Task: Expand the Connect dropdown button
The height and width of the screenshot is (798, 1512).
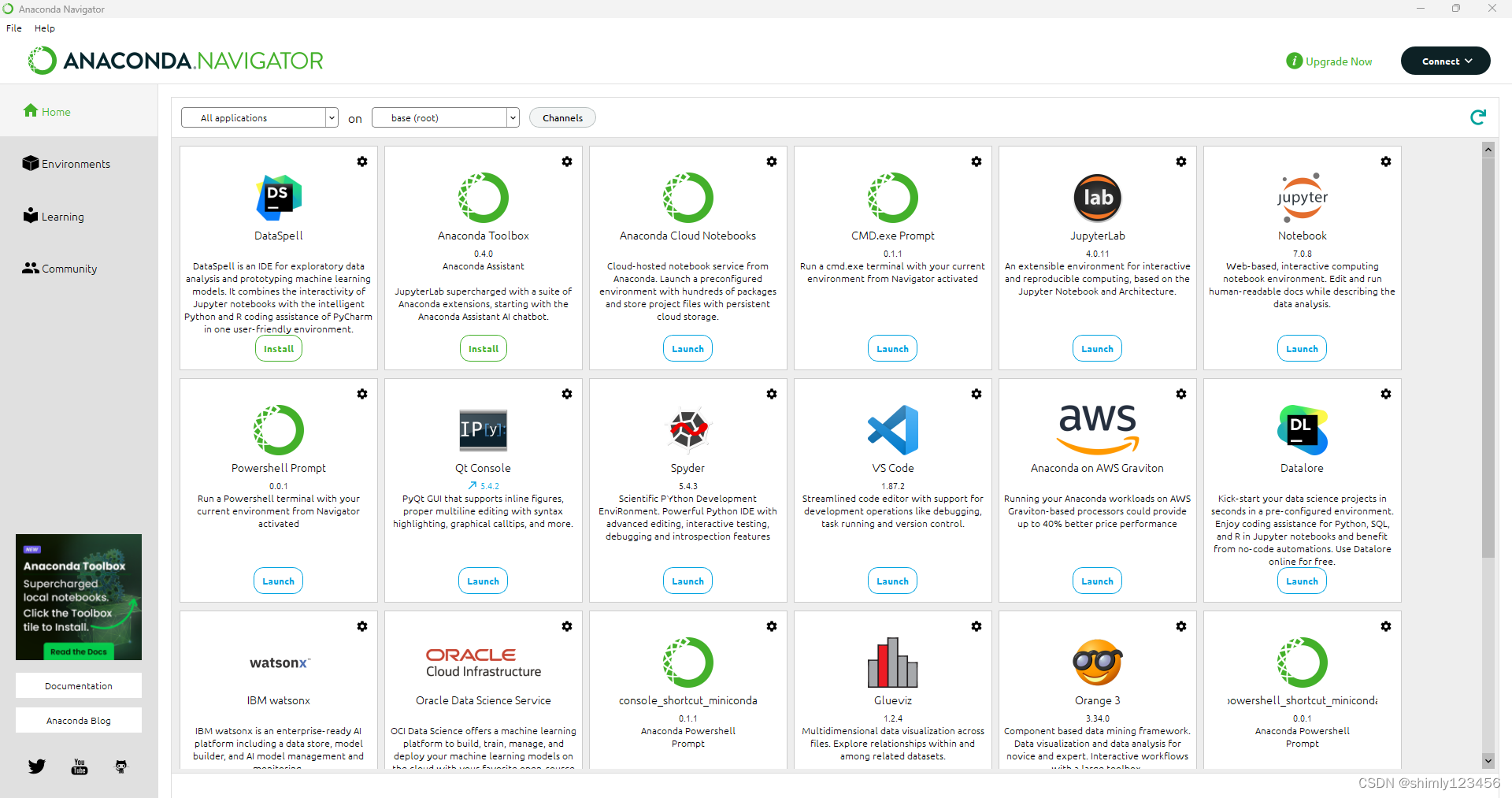Action: [x=1446, y=61]
